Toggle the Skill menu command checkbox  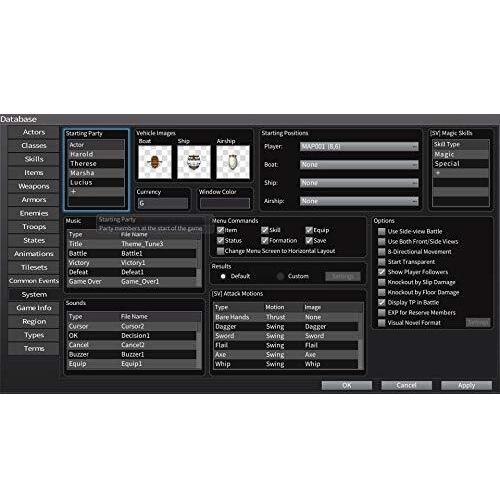pos(265,230)
